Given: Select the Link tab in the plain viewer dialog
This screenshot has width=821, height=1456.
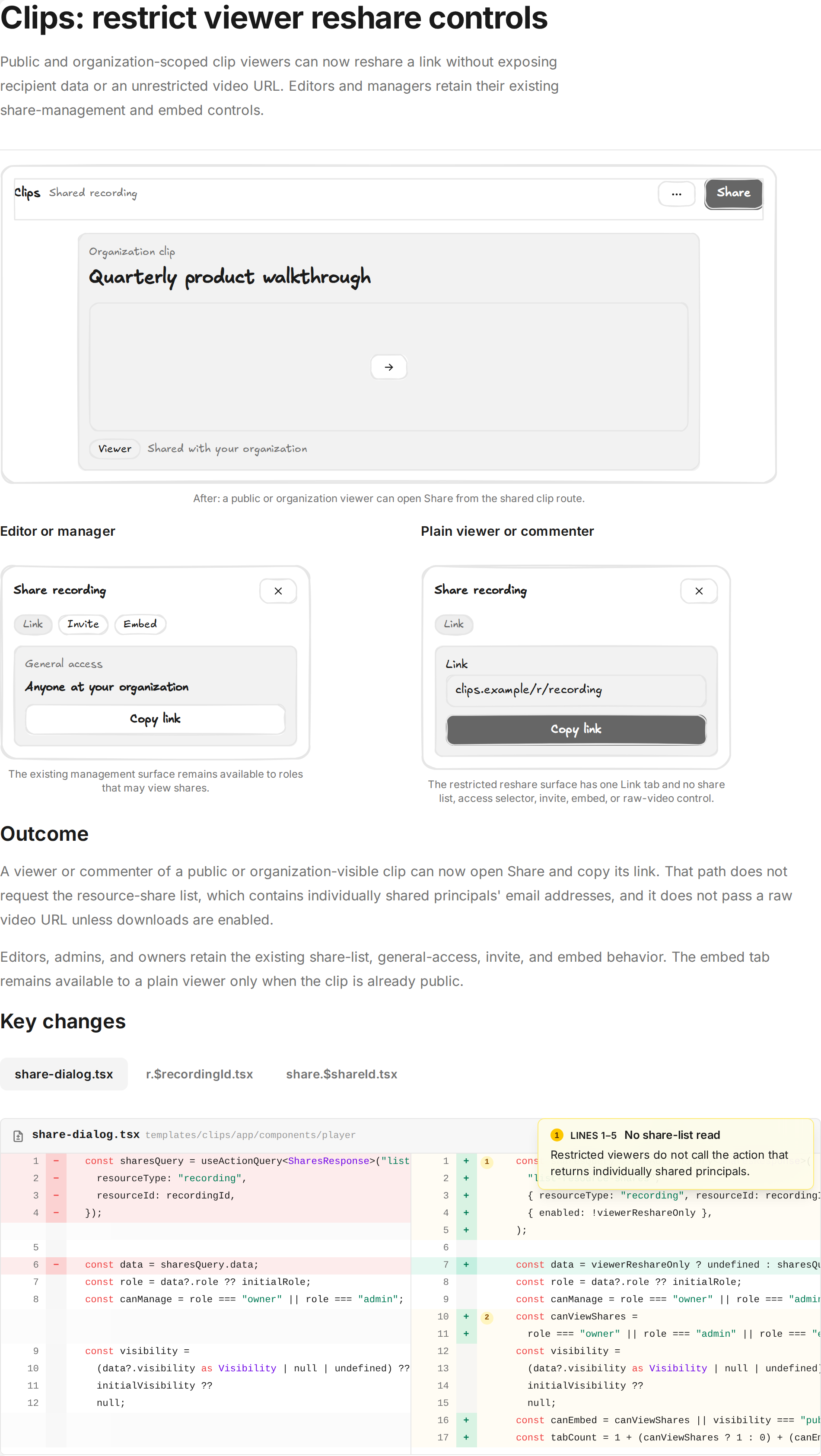Looking at the screenshot, I should tap(453, 624).
